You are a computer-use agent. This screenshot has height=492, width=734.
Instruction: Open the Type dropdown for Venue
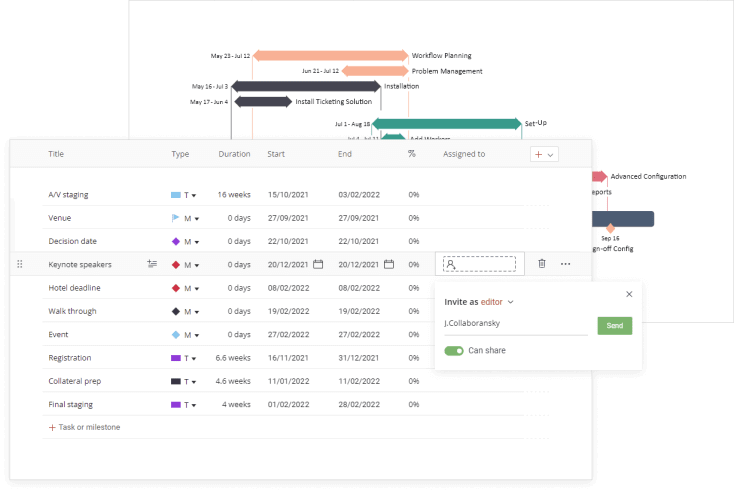(x=196, y=218)
